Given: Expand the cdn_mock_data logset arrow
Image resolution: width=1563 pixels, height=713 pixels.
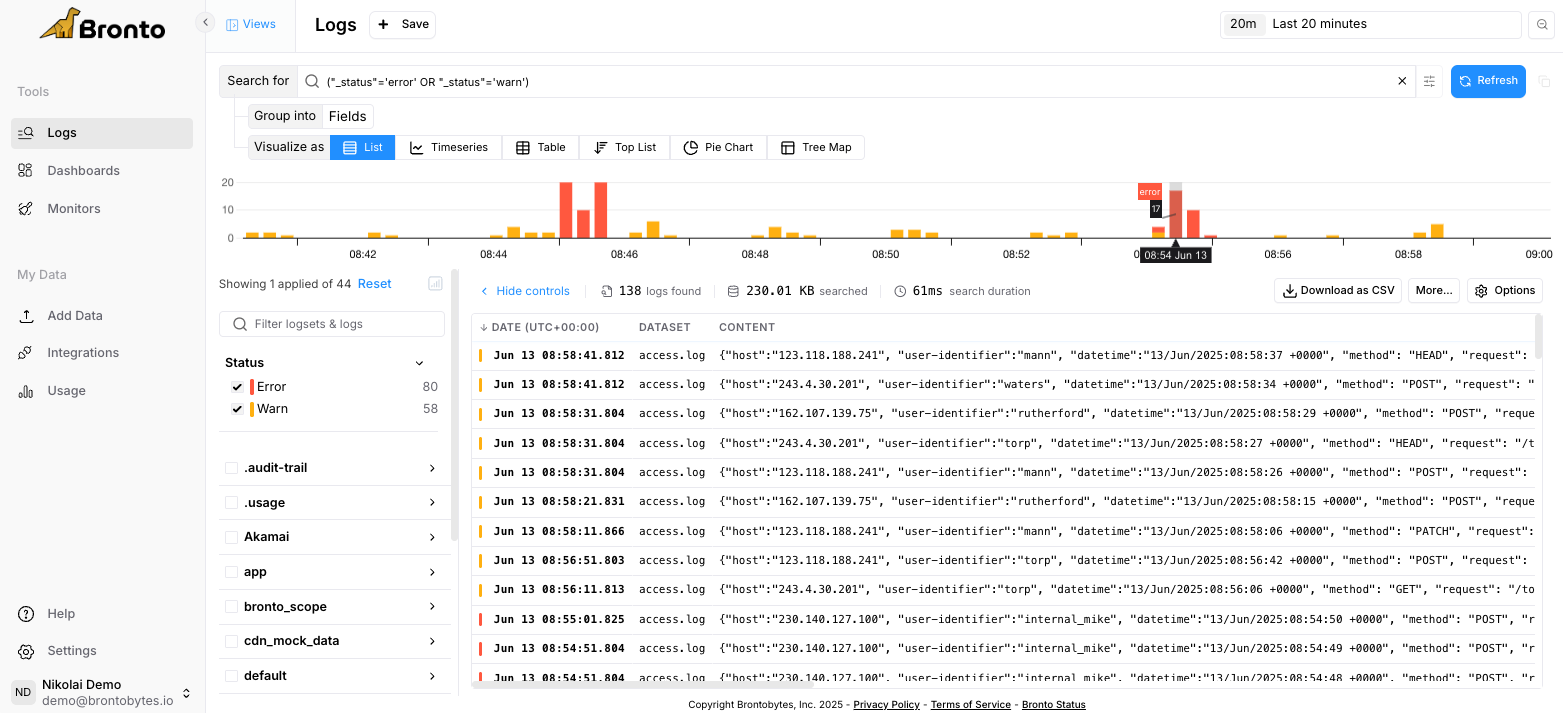Looking at the screenshot, I should pos(432,641).
